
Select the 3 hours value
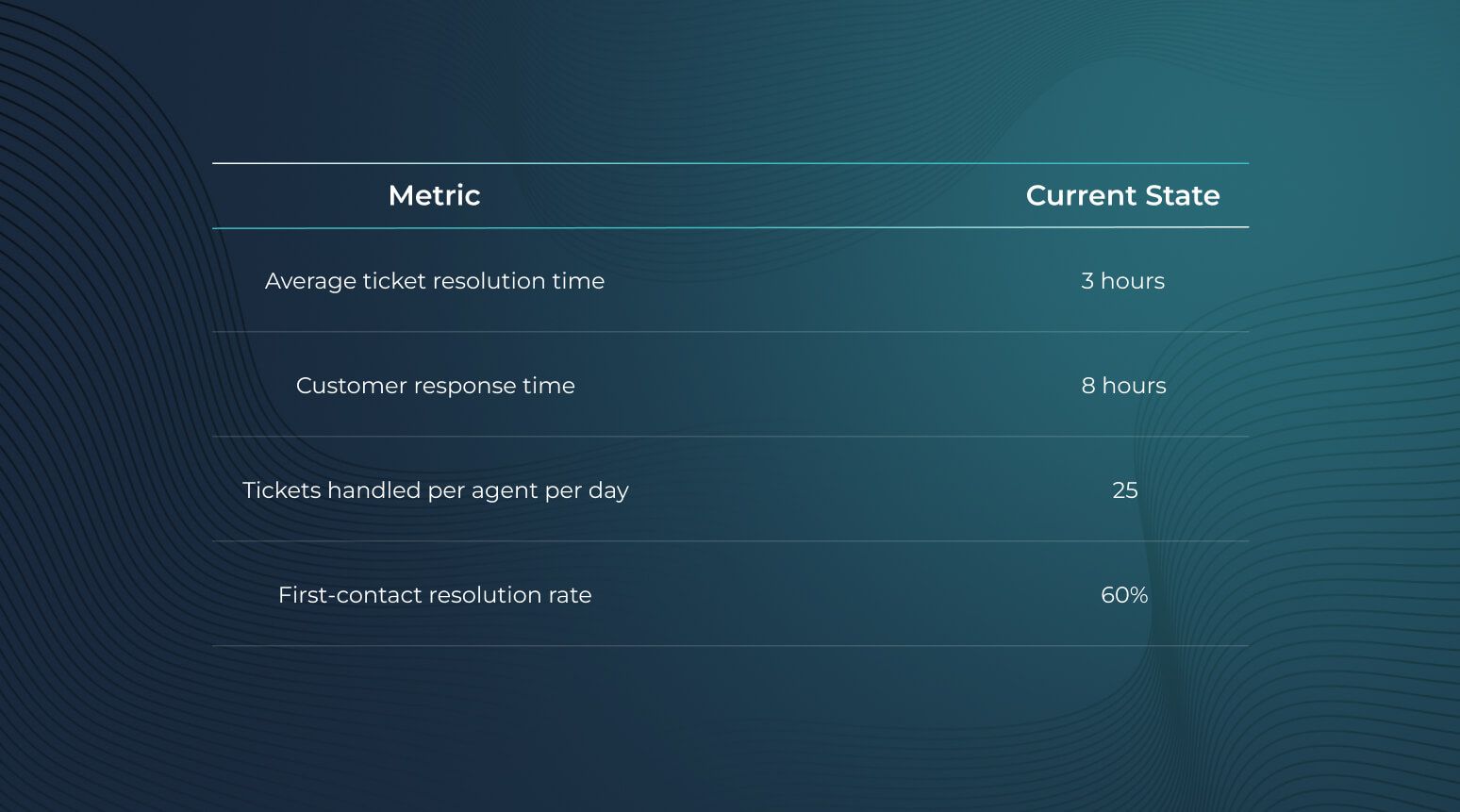click(1122, 281)
